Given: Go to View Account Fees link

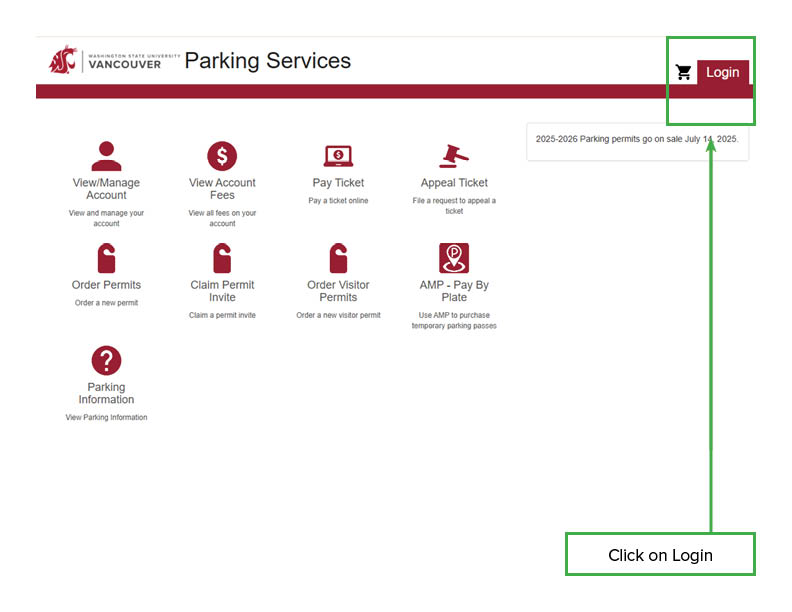Looking at the screenshot, I should pyautogui.click(x=222, y=189).
